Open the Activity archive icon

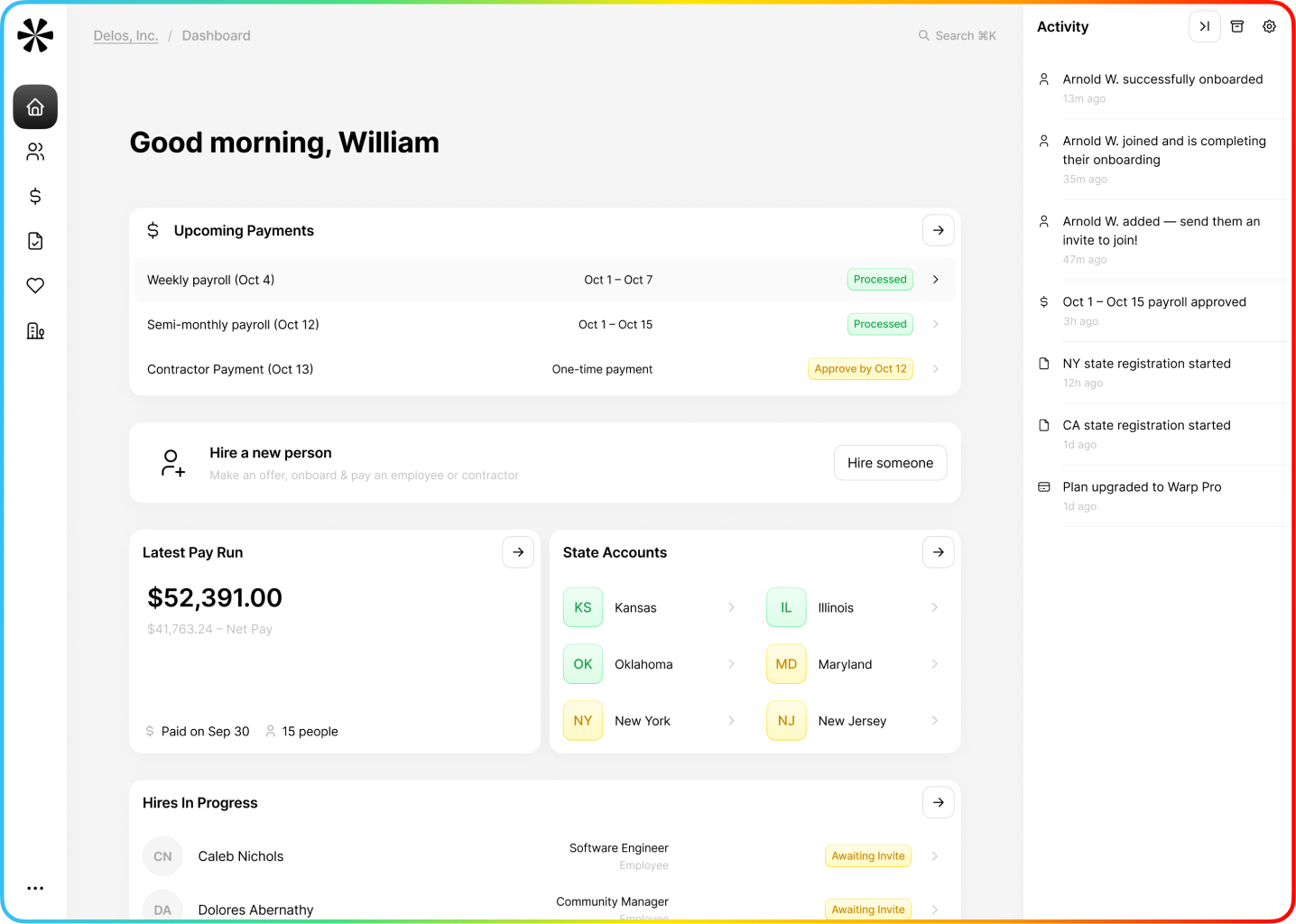point(1237,27)
